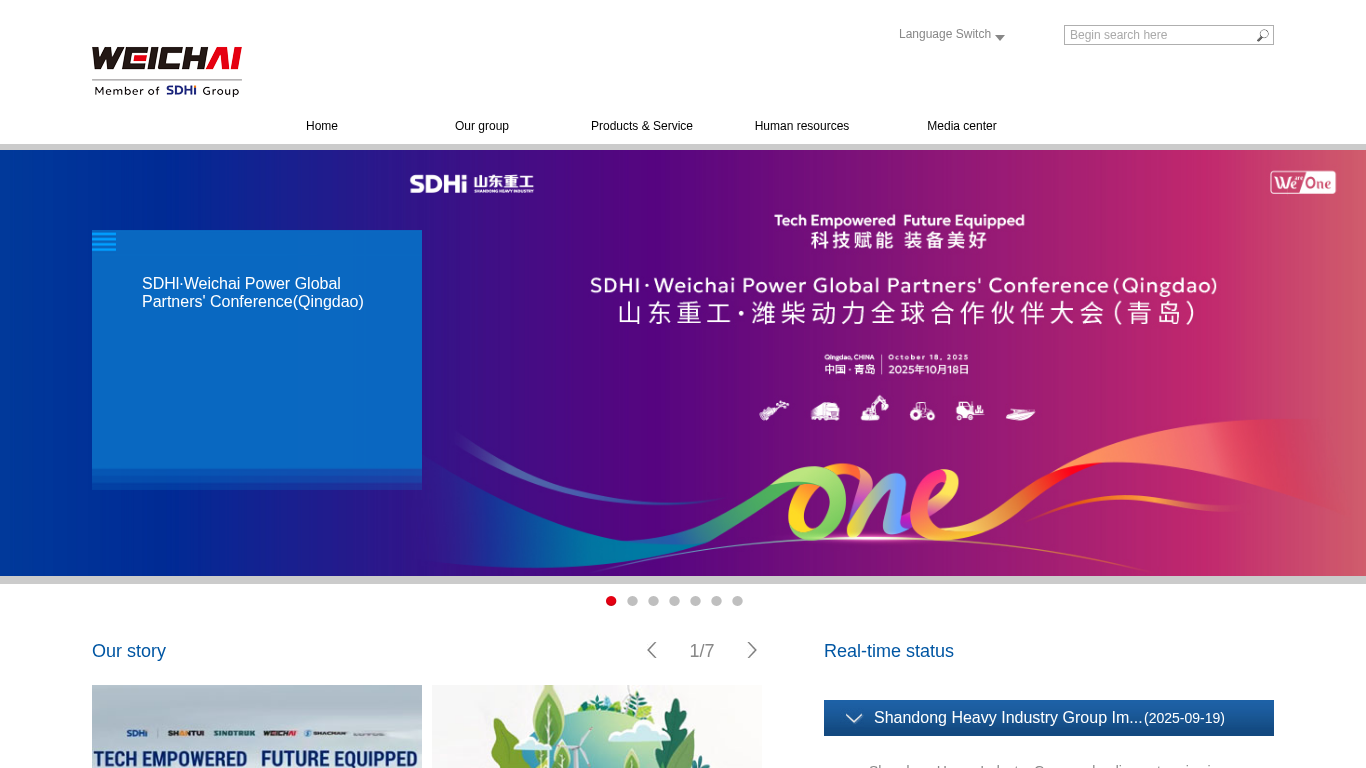Select the first red carousel dot
Screen dimensions: 1366x768
tap(611, 601)
